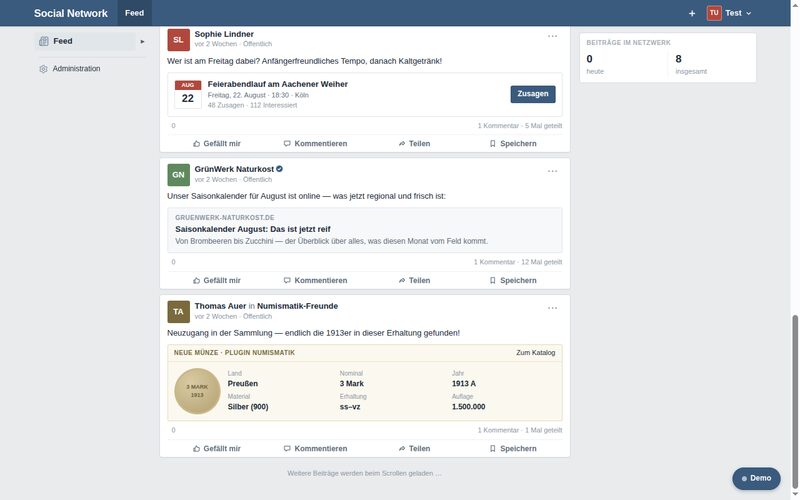Click the 3 Mark 1913 coin image
Image resolution: width=800 pixels, height=500 pixels.
click(197, 391)
